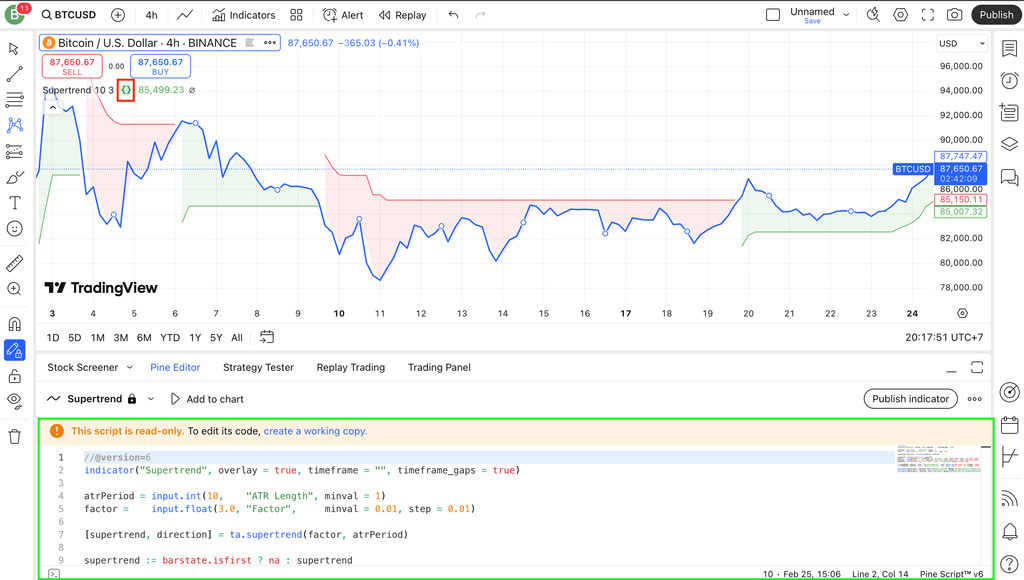Switch to Strategy Tester tab
Image resolution: width=1024 pixels, height=580 pixels.
[258, 367]
